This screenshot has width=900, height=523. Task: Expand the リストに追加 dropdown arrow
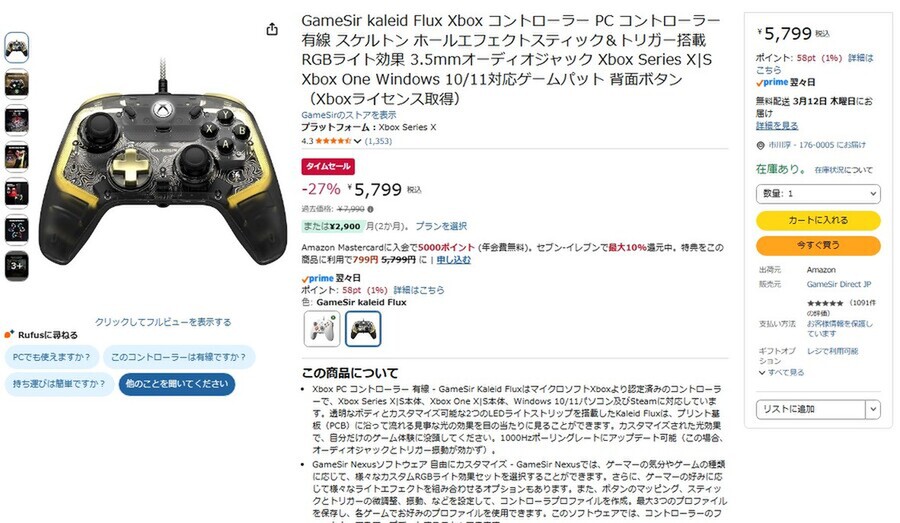(x=873, y=409)
